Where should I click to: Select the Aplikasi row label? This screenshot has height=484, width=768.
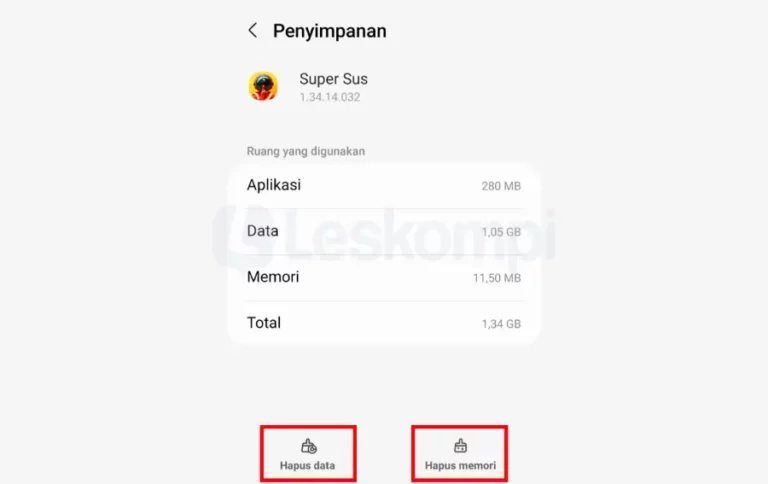pyautogui.click(x=274, y=185)
